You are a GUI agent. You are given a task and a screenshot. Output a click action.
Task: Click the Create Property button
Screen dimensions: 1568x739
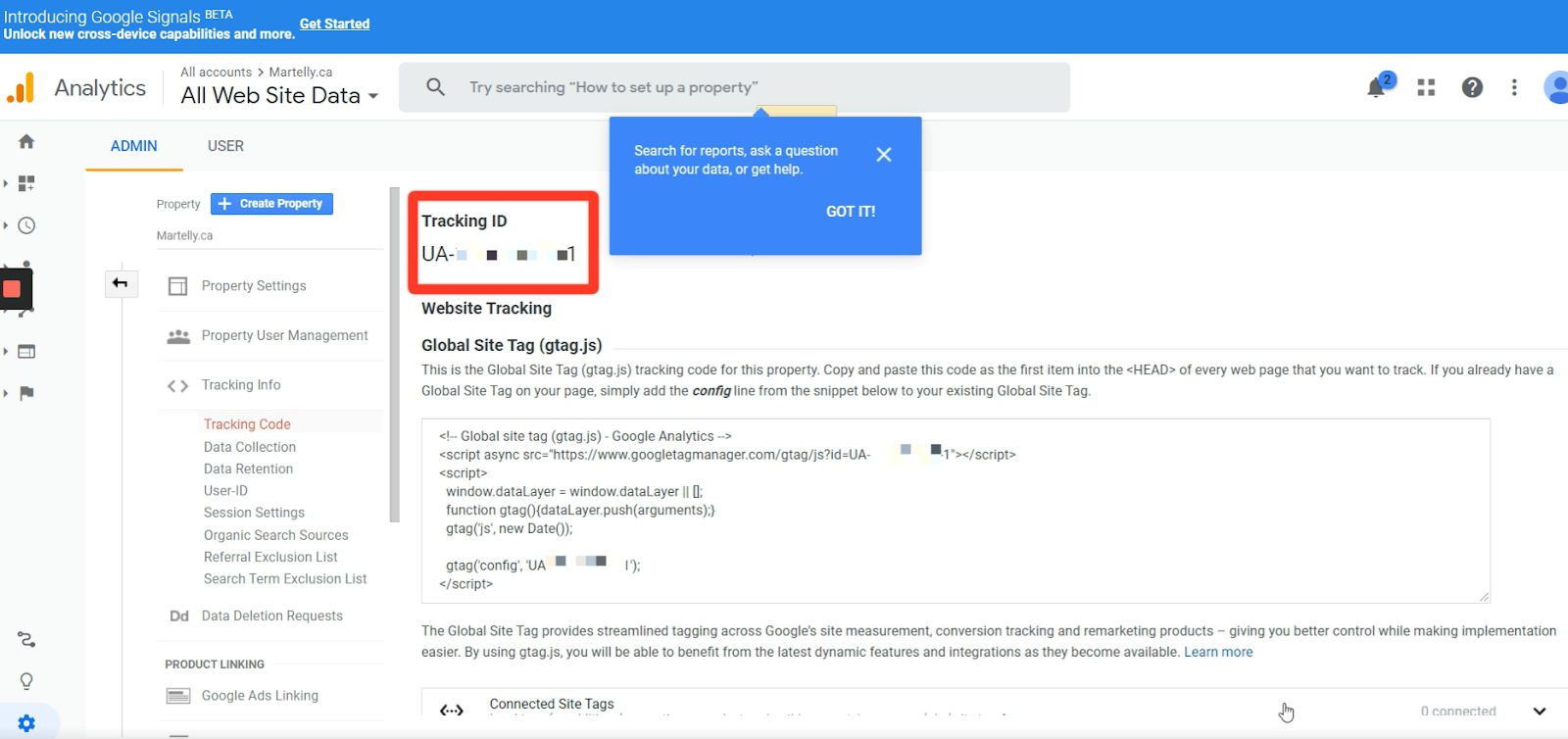pyautogui.click(x=271, y=204)
